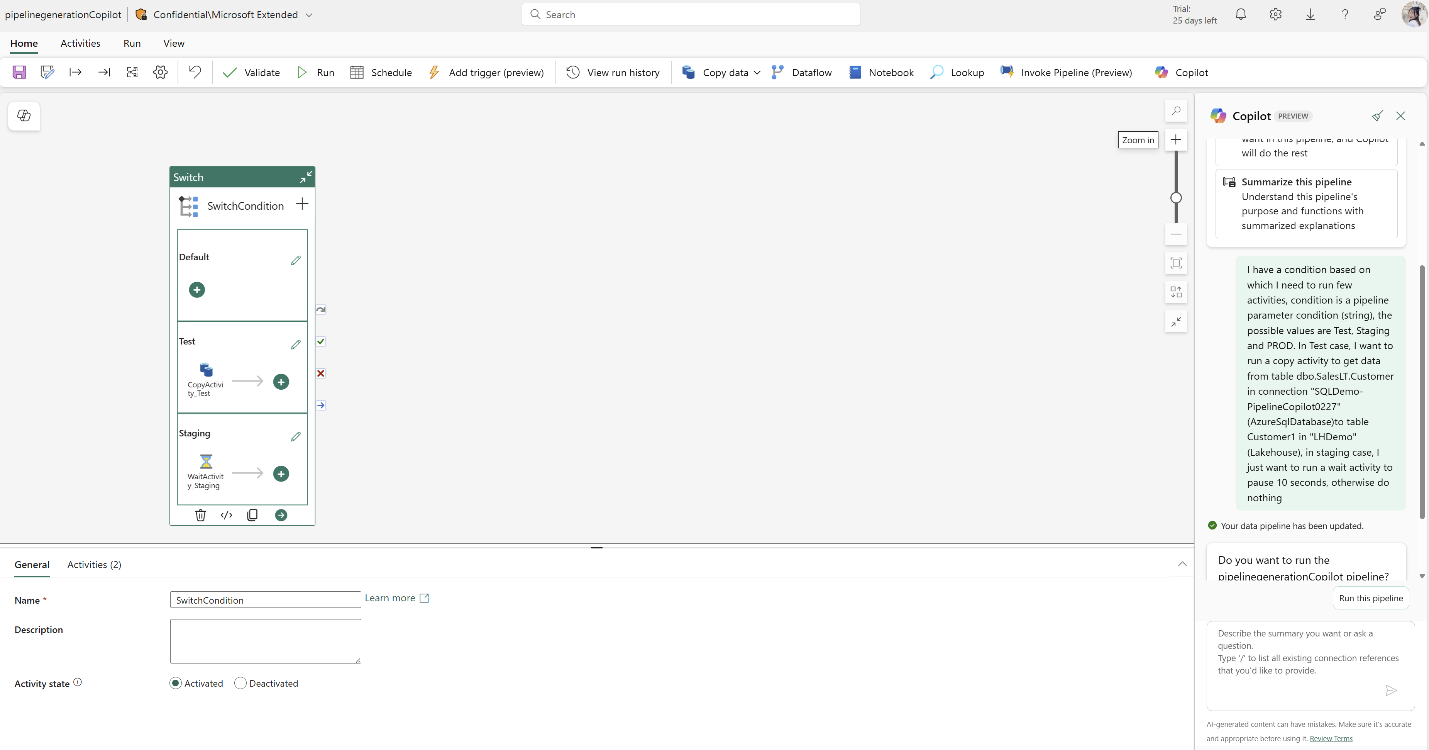1429x750 pixels.
Task: Collapse the bottom properties panel chevron
Action: pyautogui.click(x=1181, y=564)
